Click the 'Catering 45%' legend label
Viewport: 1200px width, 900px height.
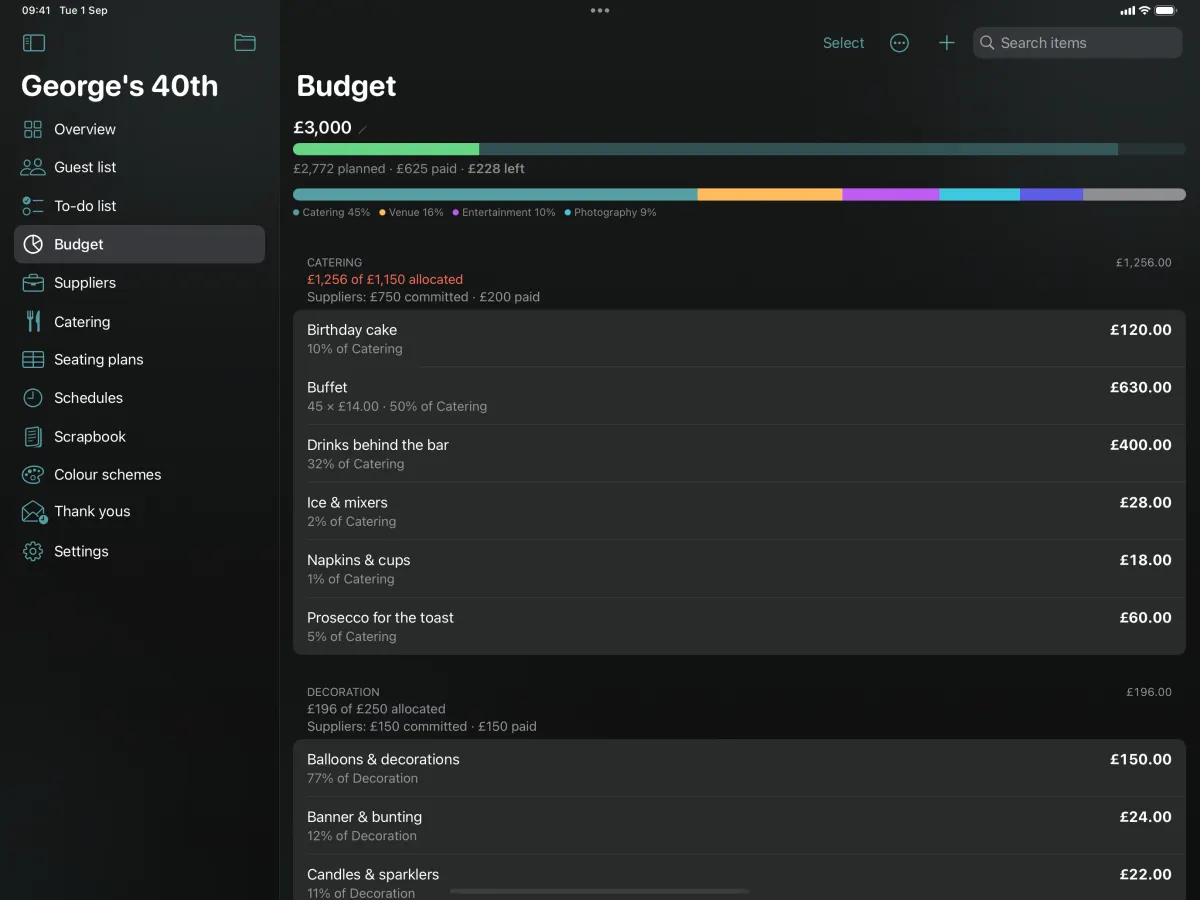332,212
